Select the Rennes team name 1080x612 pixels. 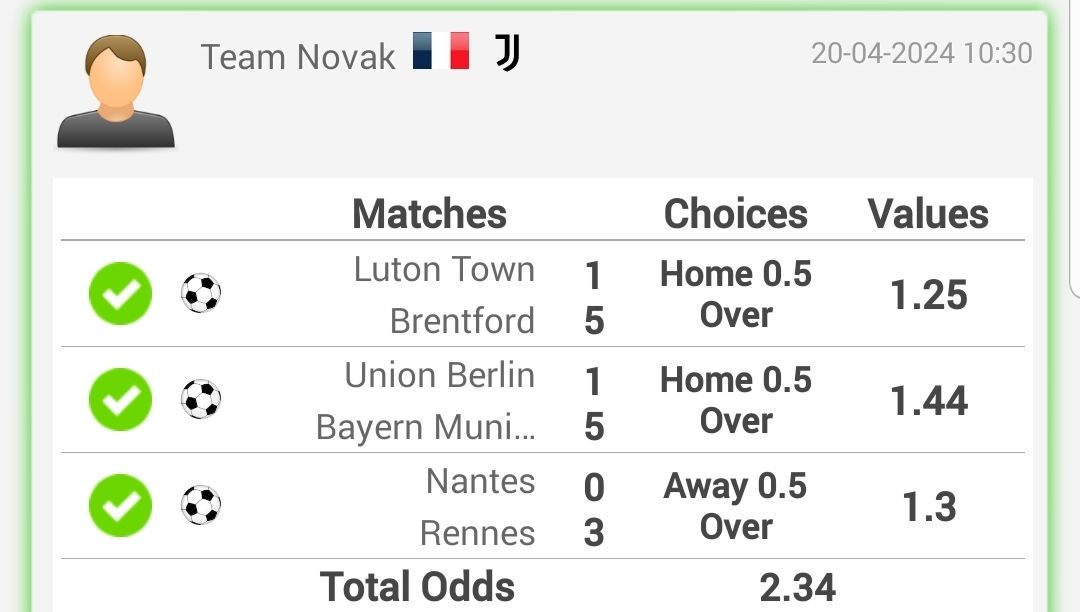click(477, 533)
